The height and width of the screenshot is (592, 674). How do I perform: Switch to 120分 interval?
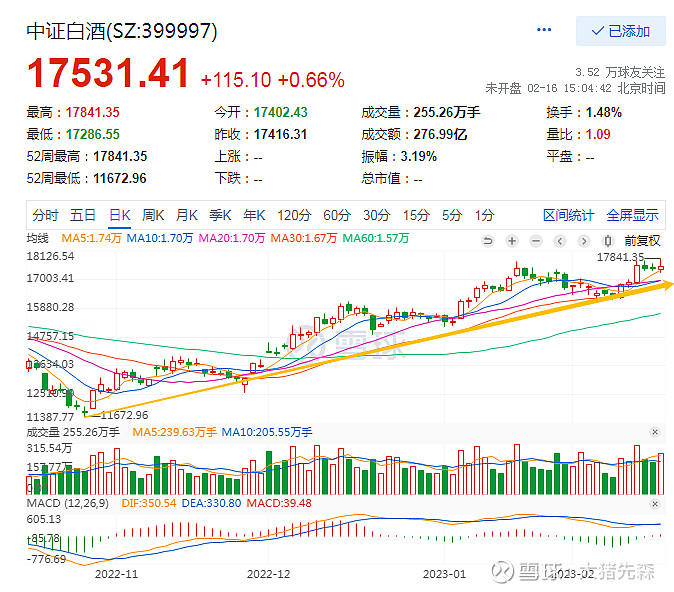[294, 215]
